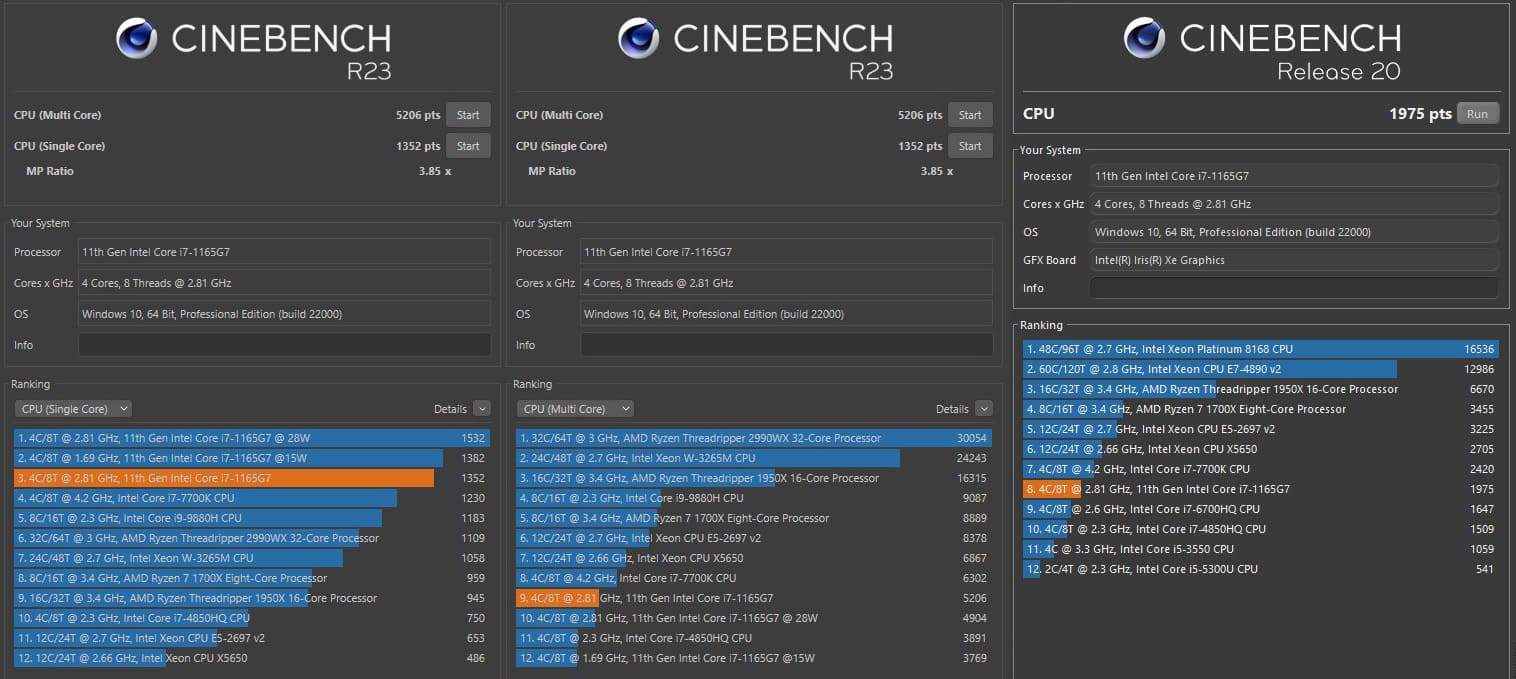Select Ryzen 7 1700X row scoring 8889
1516x679 pixels.
point(754,518)
